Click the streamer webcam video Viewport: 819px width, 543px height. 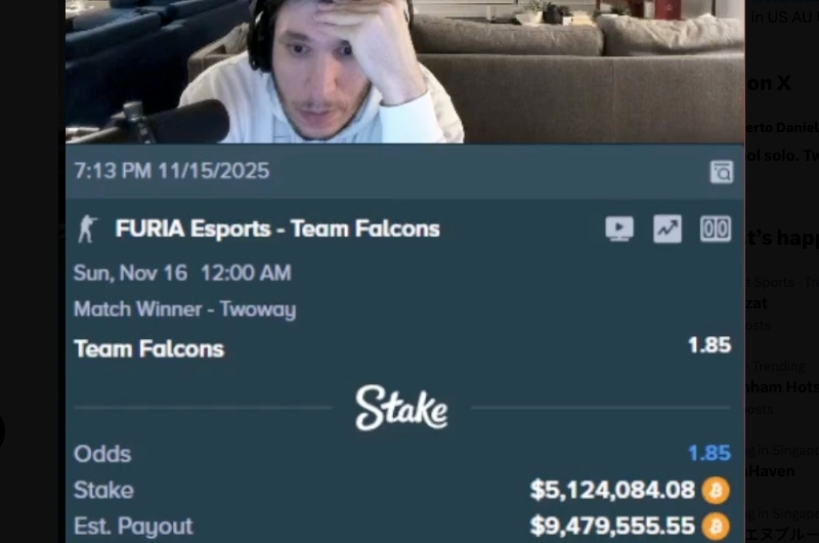coord(405,72)
